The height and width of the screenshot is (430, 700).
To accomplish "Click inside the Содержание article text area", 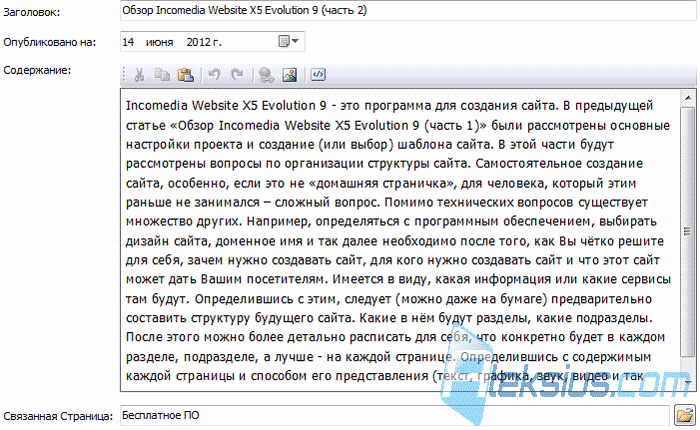I will coord(400,240).
